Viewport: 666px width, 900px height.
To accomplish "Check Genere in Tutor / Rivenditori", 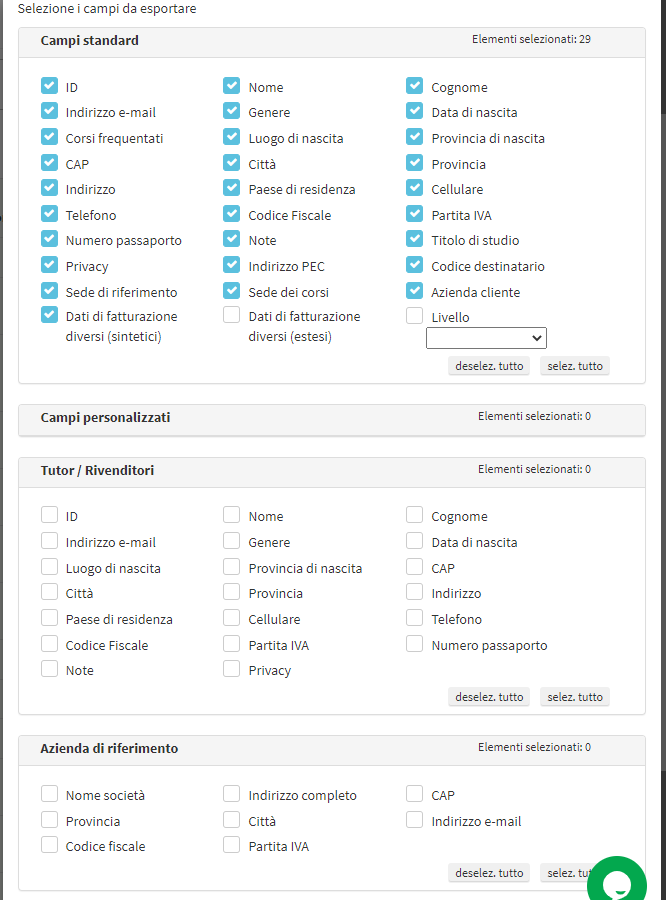I will 231,541.
